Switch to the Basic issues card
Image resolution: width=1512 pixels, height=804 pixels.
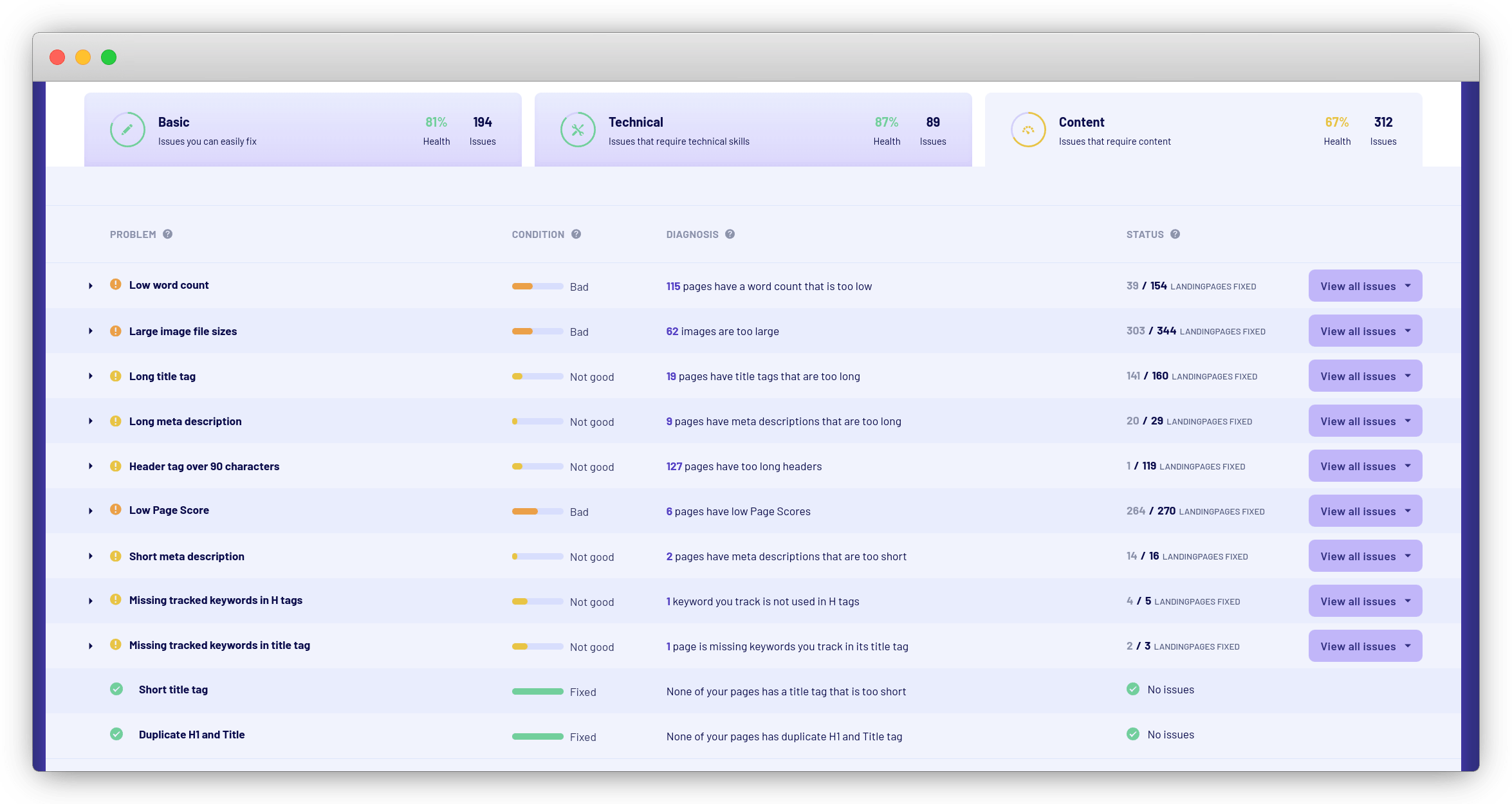coord(302,129)
